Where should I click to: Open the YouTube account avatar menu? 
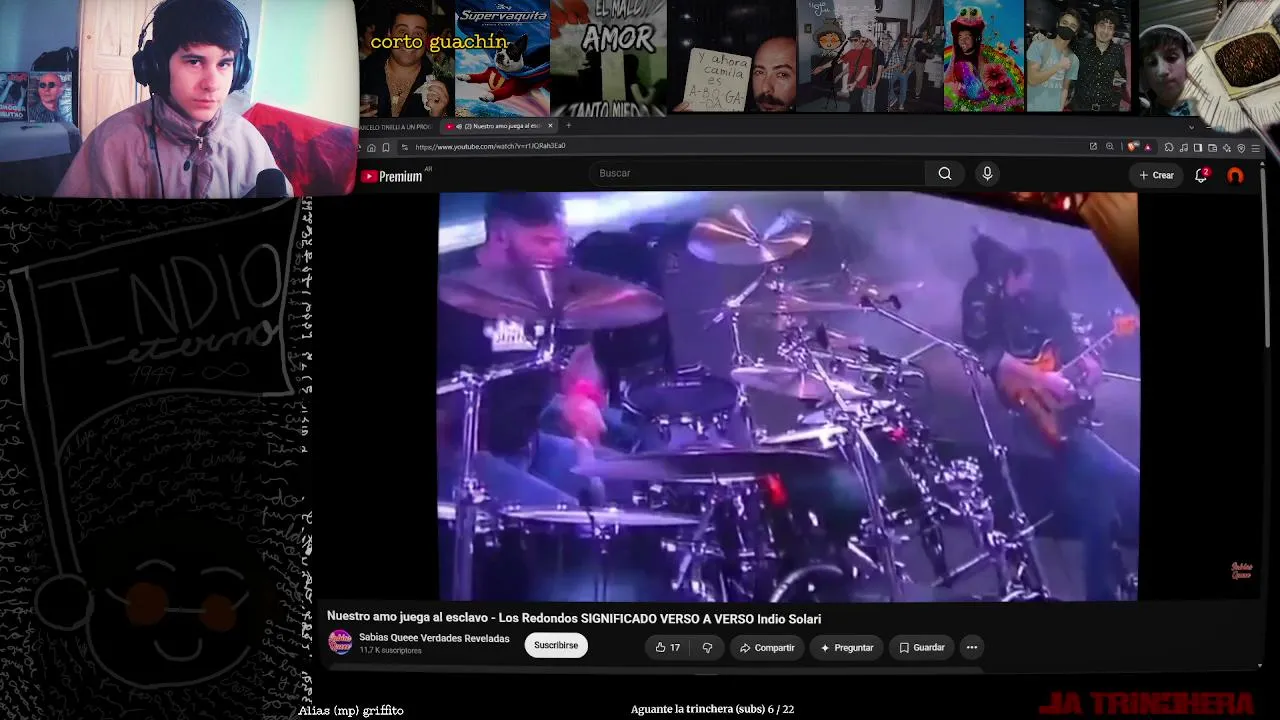(1236, 175)
